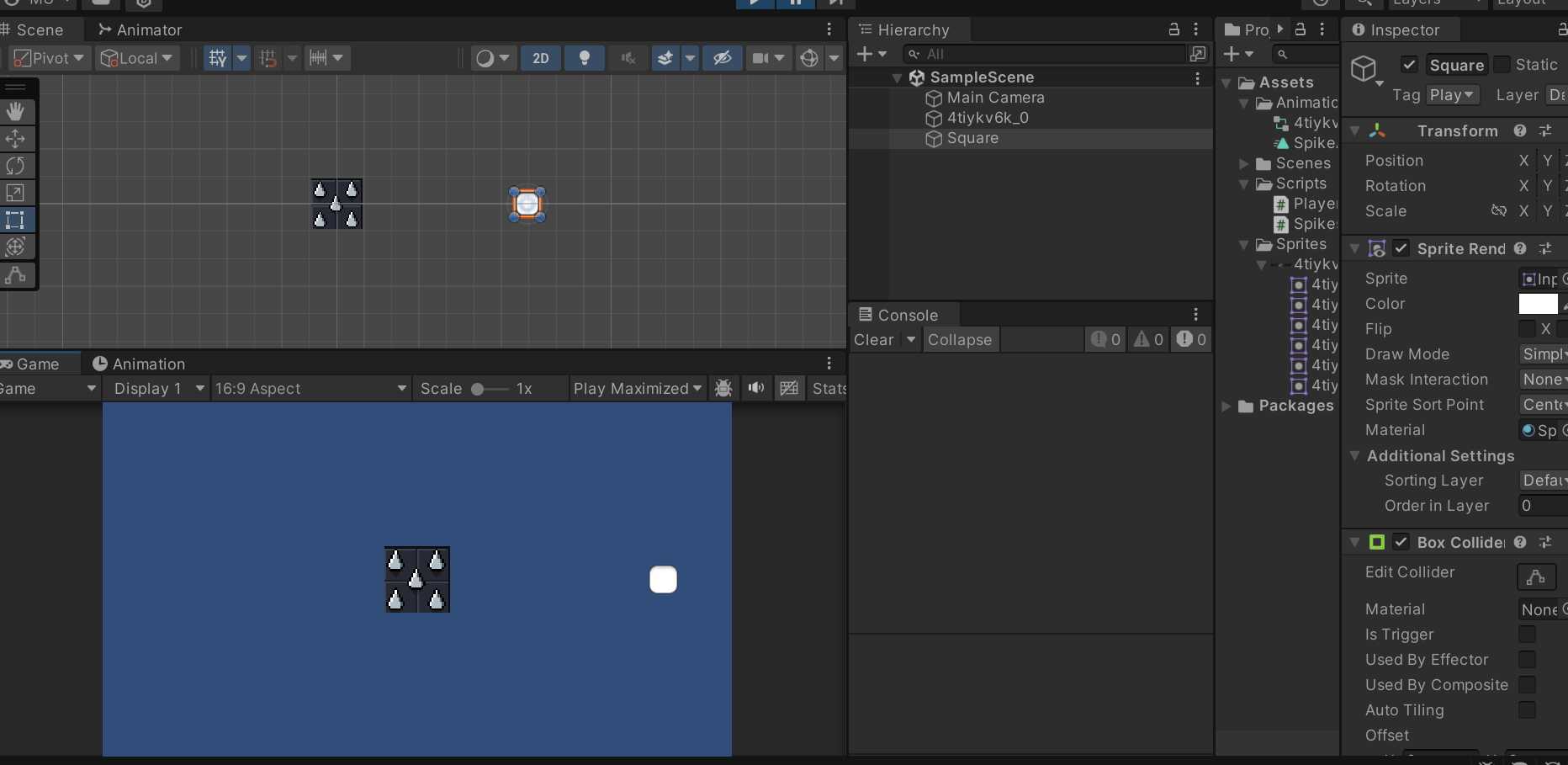Switch to the Animator tab
This screenshot has width=1568, height=765.
pyautogui.click(x=140, y=30)
